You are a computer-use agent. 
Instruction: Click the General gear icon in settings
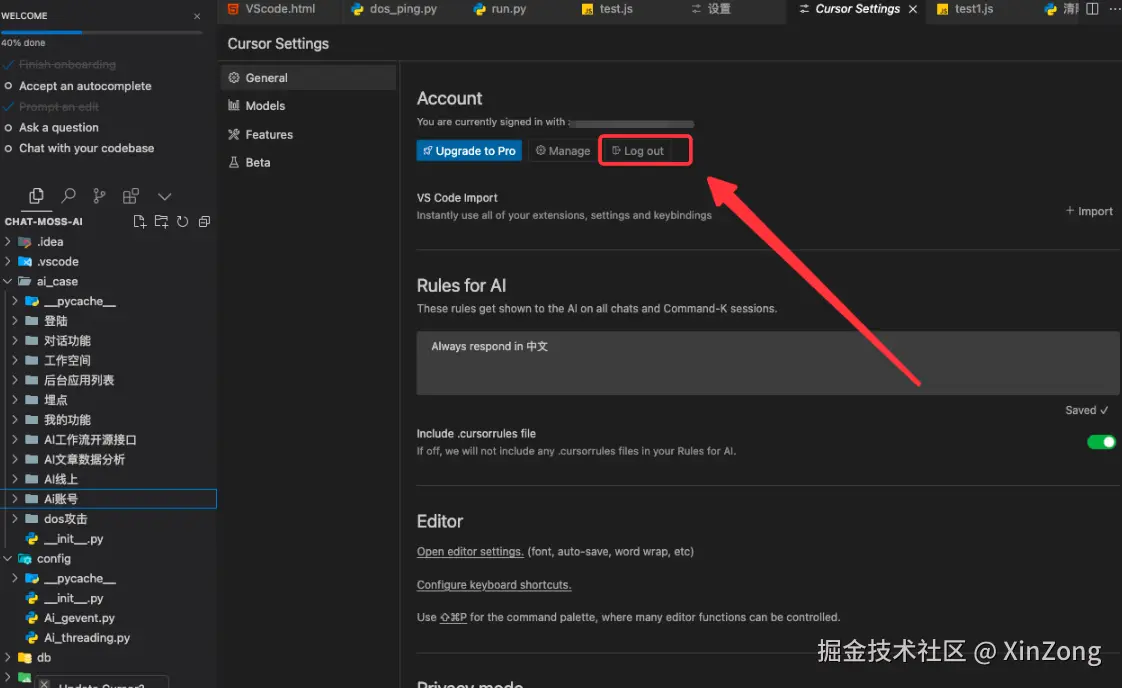pos(234,77)
